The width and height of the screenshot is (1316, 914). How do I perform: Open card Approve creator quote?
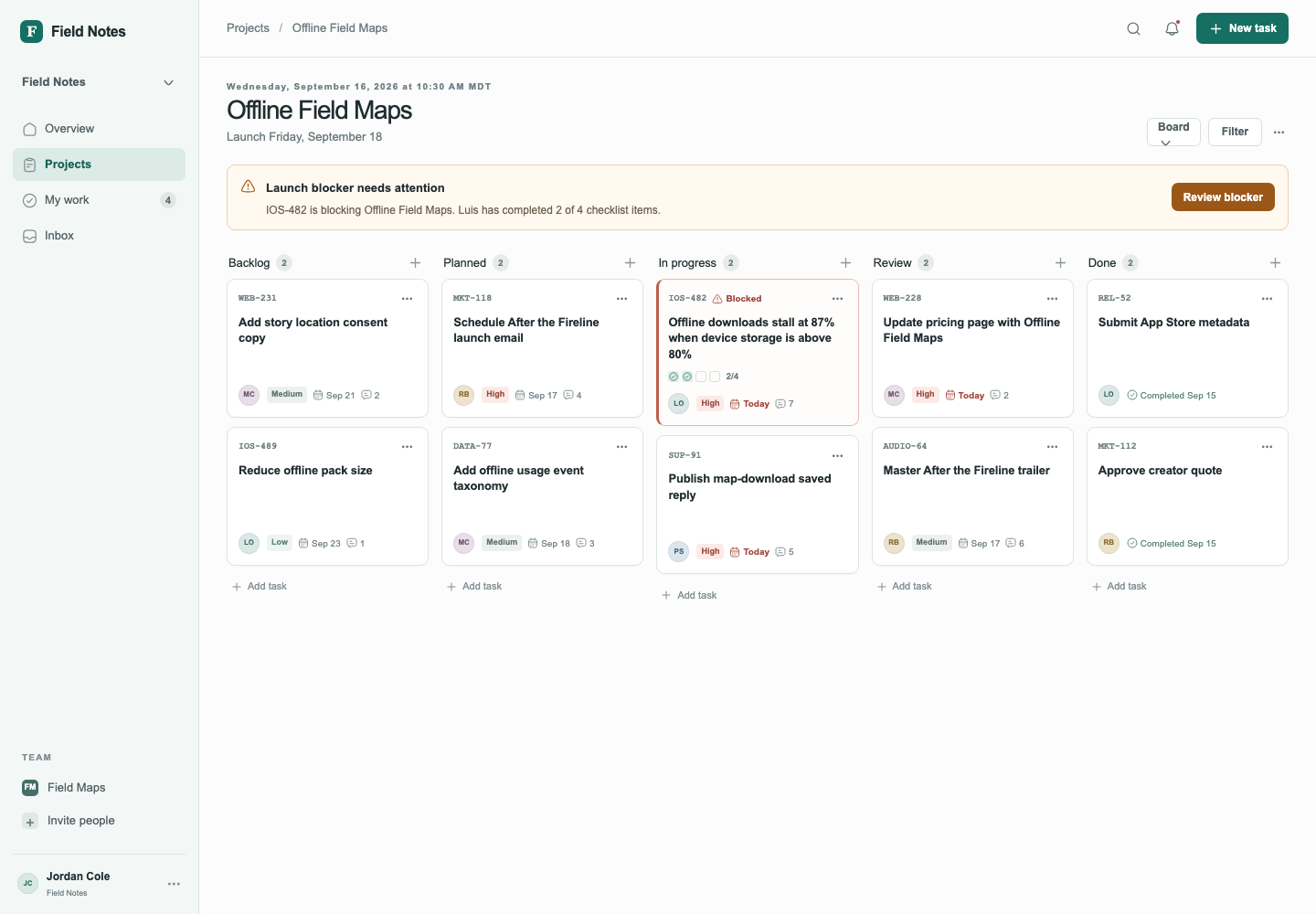click(1187, 496)
